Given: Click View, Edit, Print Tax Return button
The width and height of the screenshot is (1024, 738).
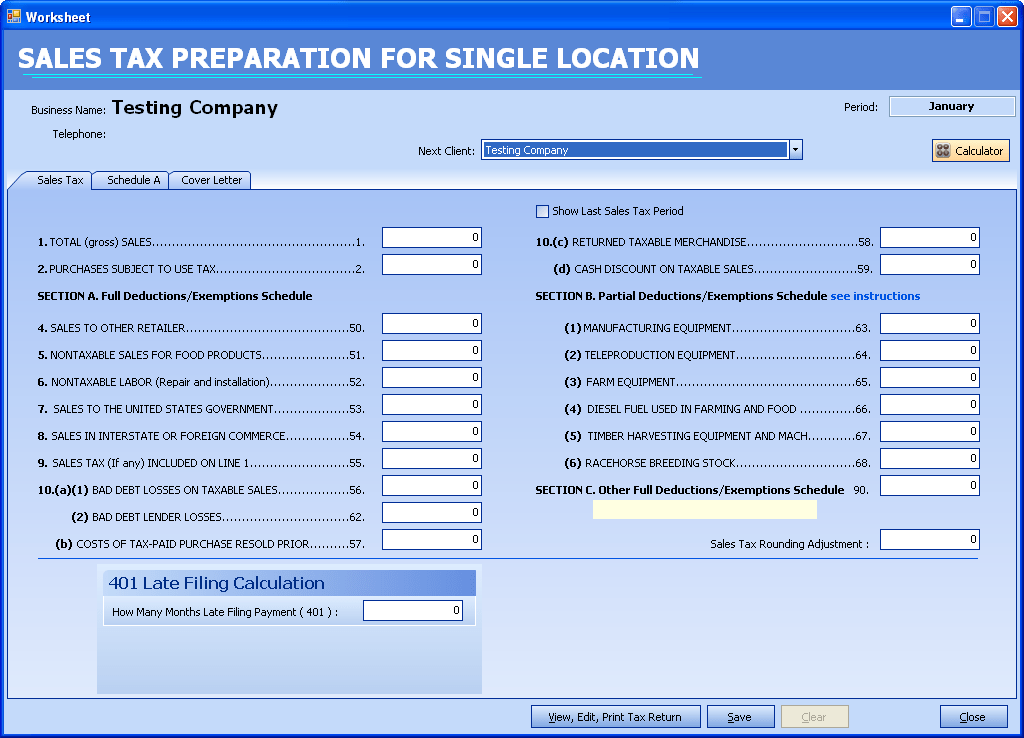Looking at the screenshot, I should [x=615, y=716].
